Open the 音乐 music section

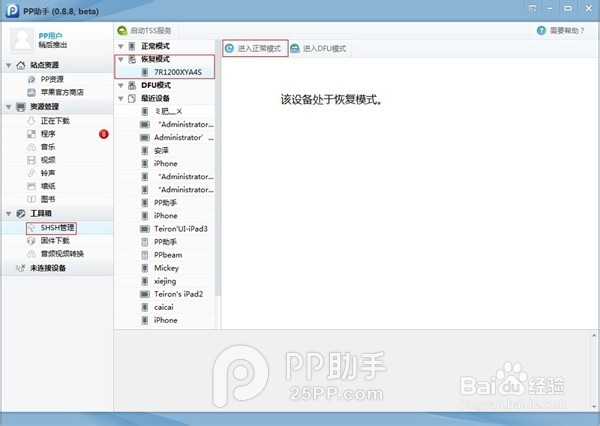(x=57, y=147)
